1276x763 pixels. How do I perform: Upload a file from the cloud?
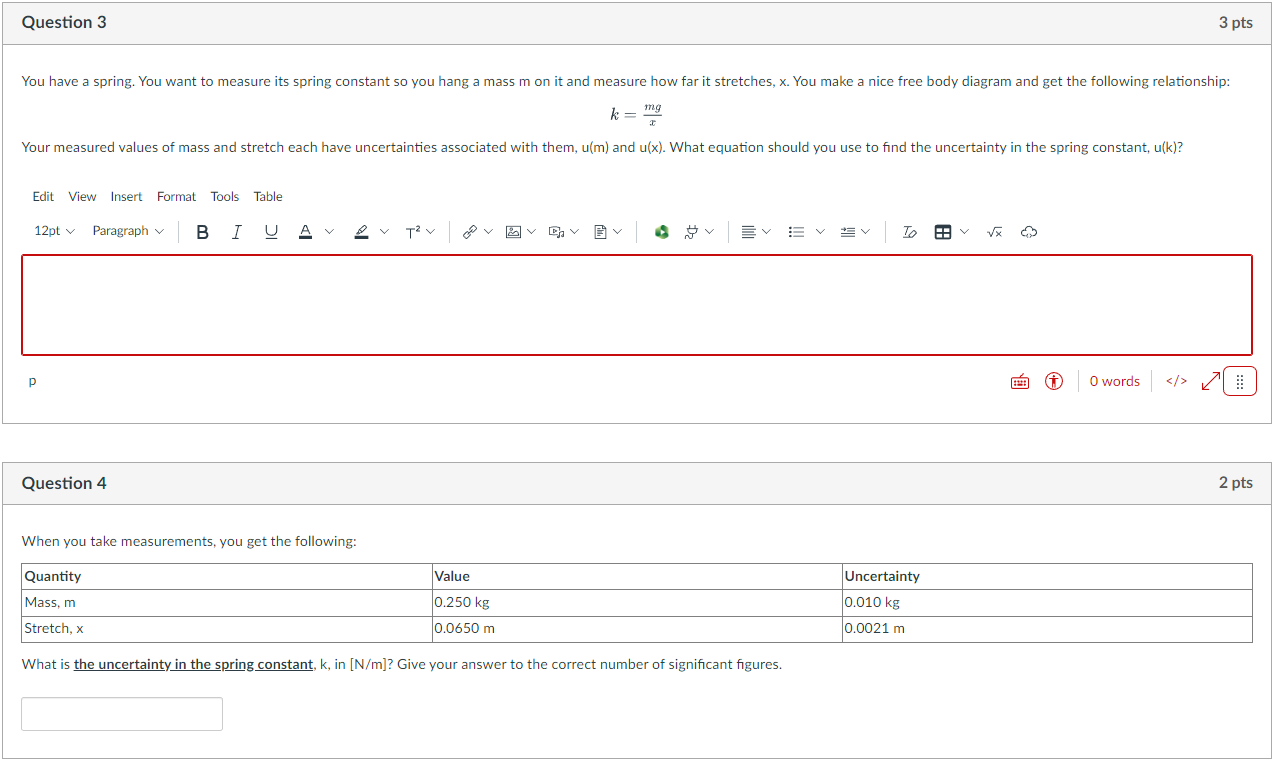point(1029,231)
